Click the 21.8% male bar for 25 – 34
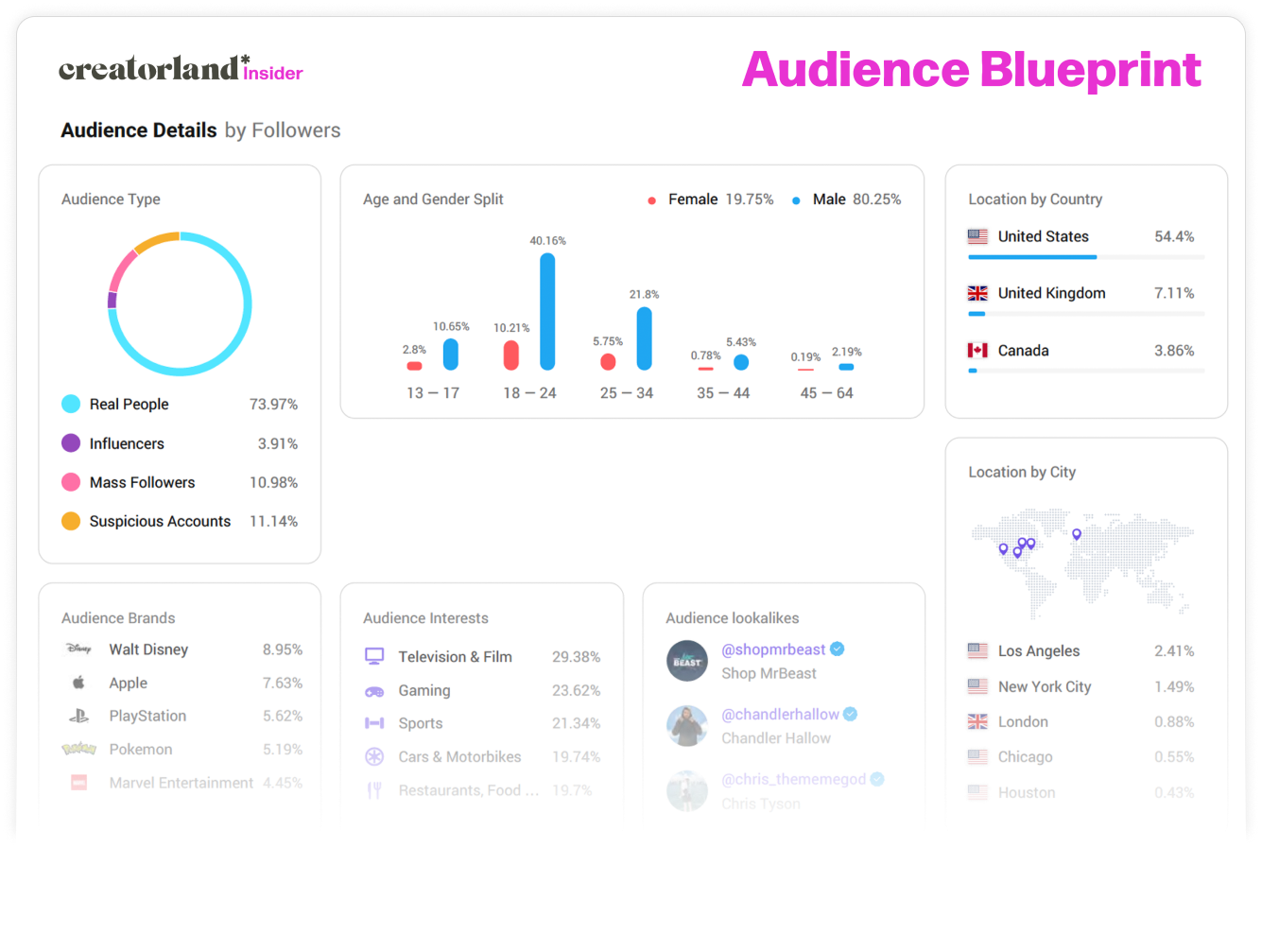 coord(645,338)
